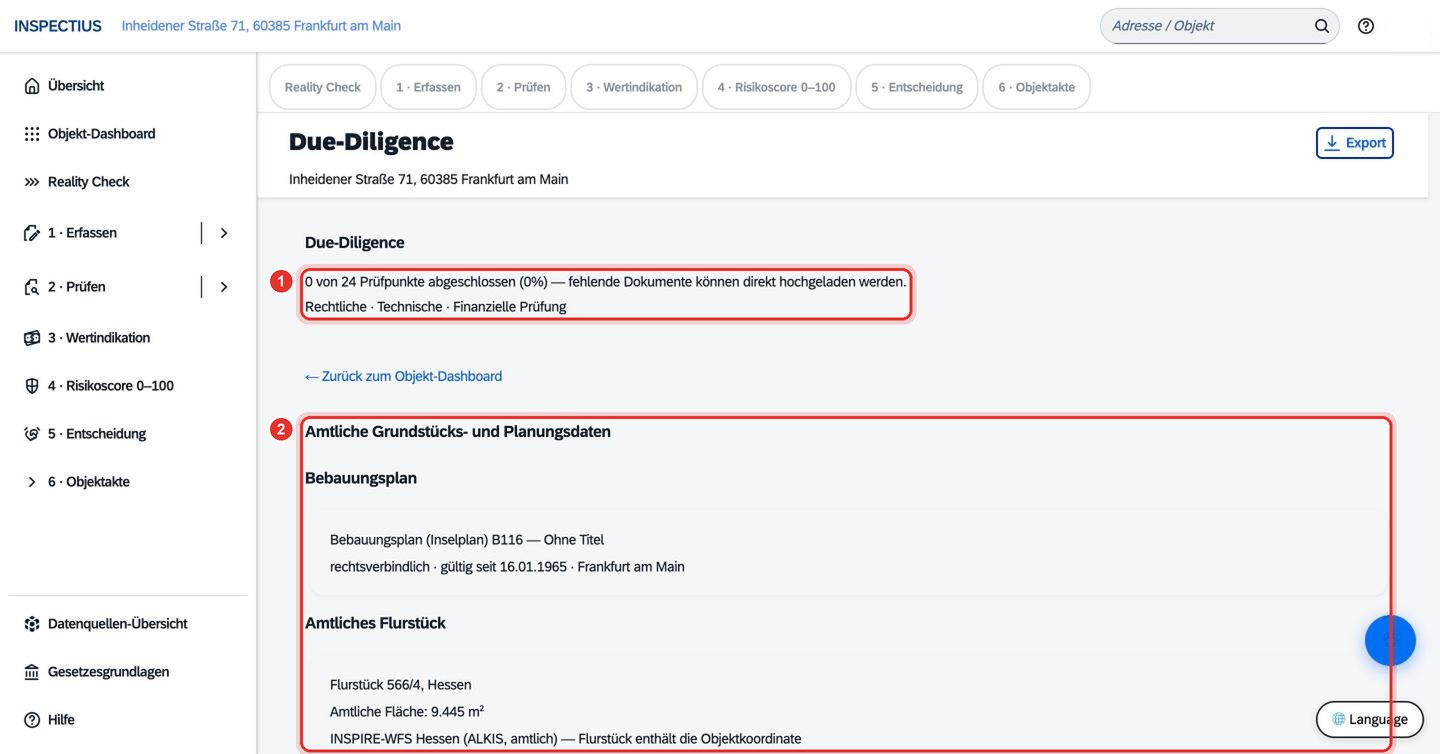Open Gesetzesgrundlagen label in the sidebar
The image size is (1440, 754).
click(109, 672)
